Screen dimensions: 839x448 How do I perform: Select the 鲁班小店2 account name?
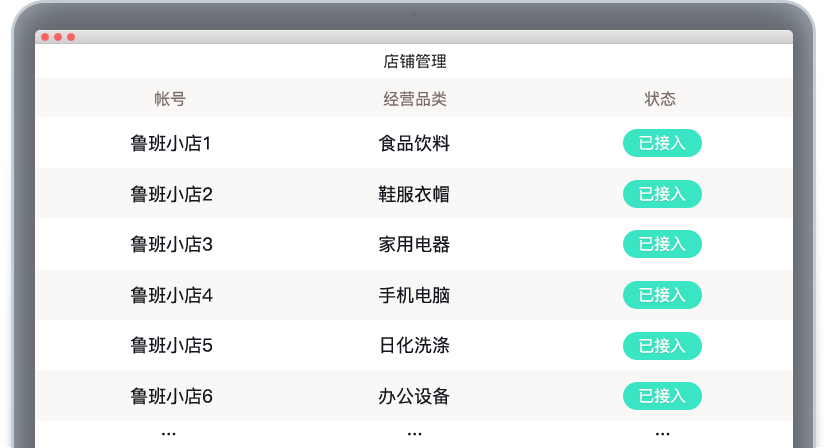tap(170, 194)
